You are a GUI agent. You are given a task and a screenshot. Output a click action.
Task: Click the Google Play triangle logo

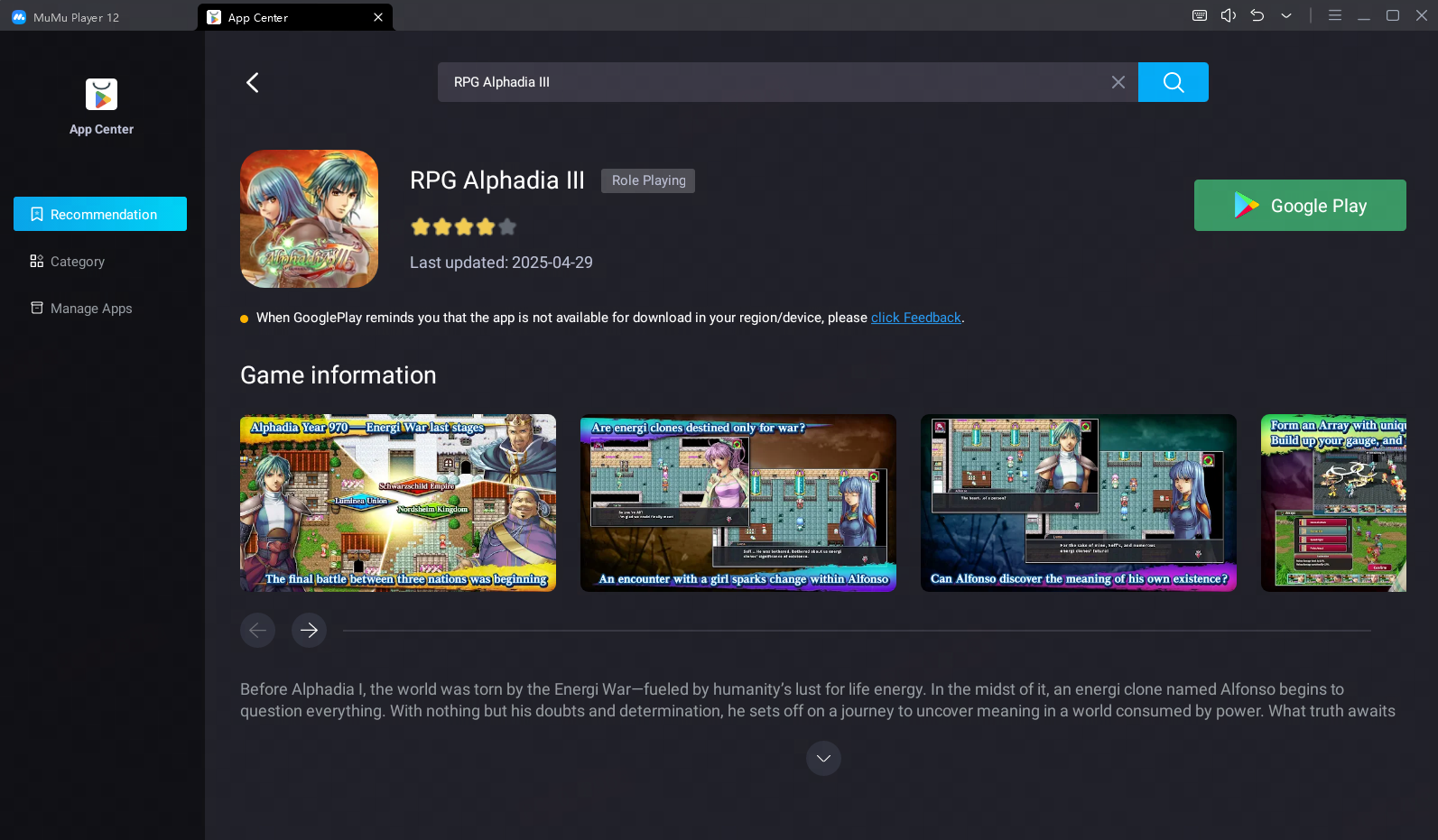[1246, 206]
